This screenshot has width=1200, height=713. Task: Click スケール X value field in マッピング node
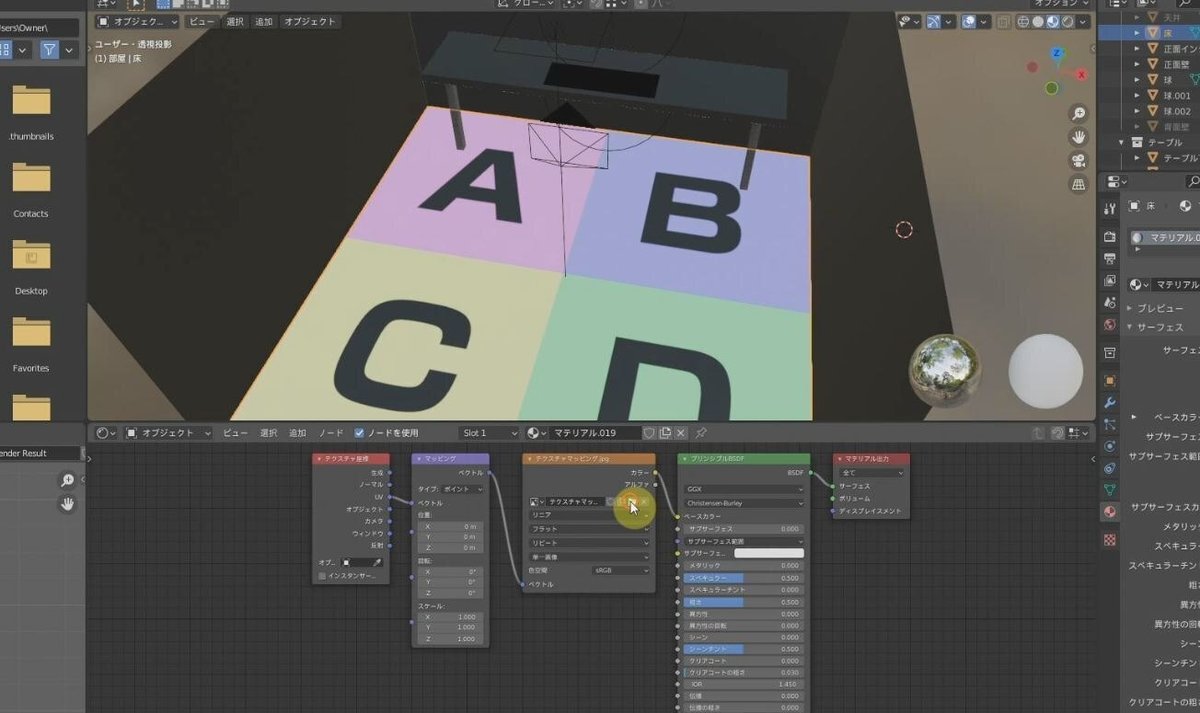click(x=451, y=617)
